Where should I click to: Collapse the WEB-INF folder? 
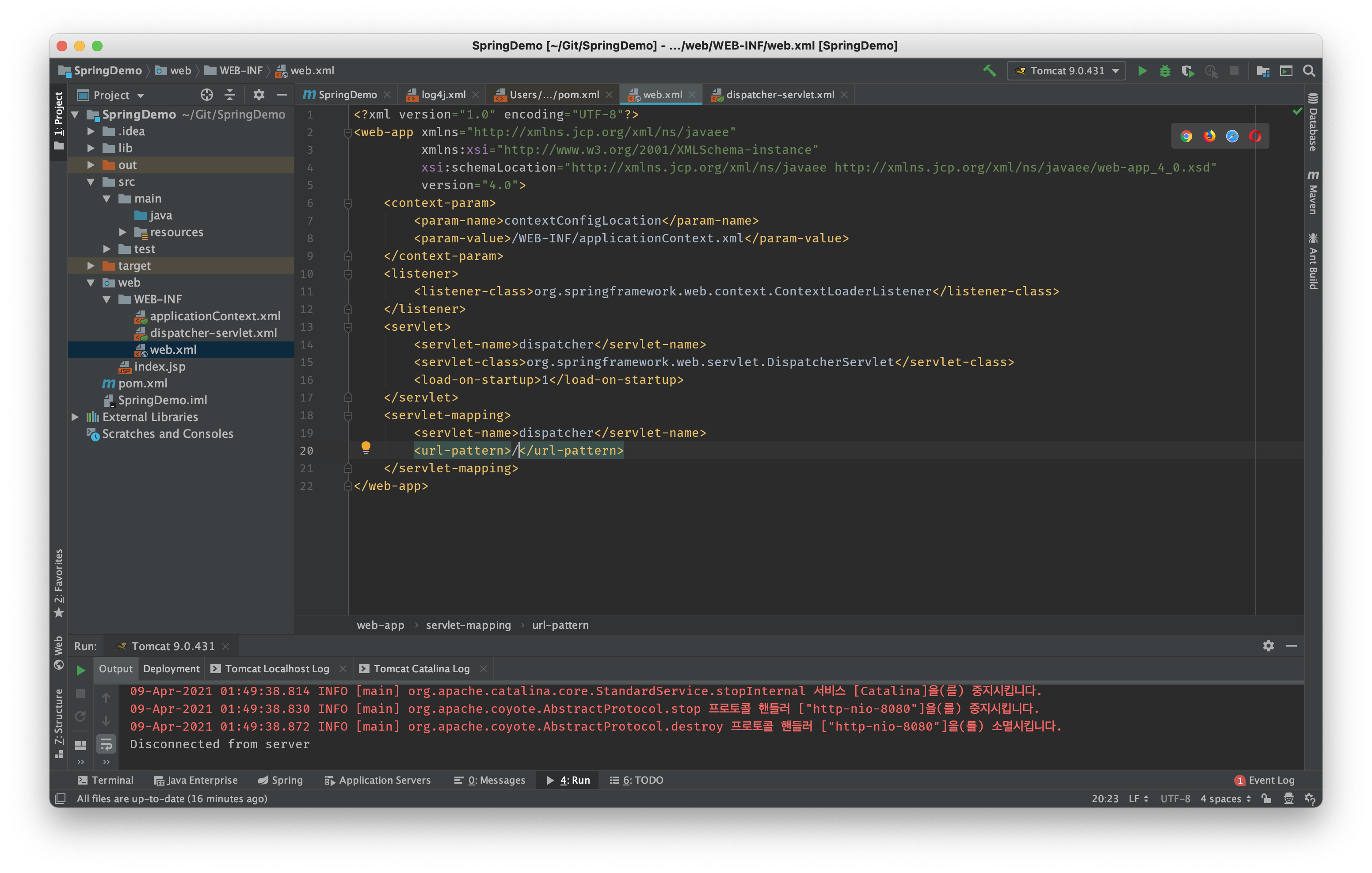pyautogui.click(x=107, y=299)
